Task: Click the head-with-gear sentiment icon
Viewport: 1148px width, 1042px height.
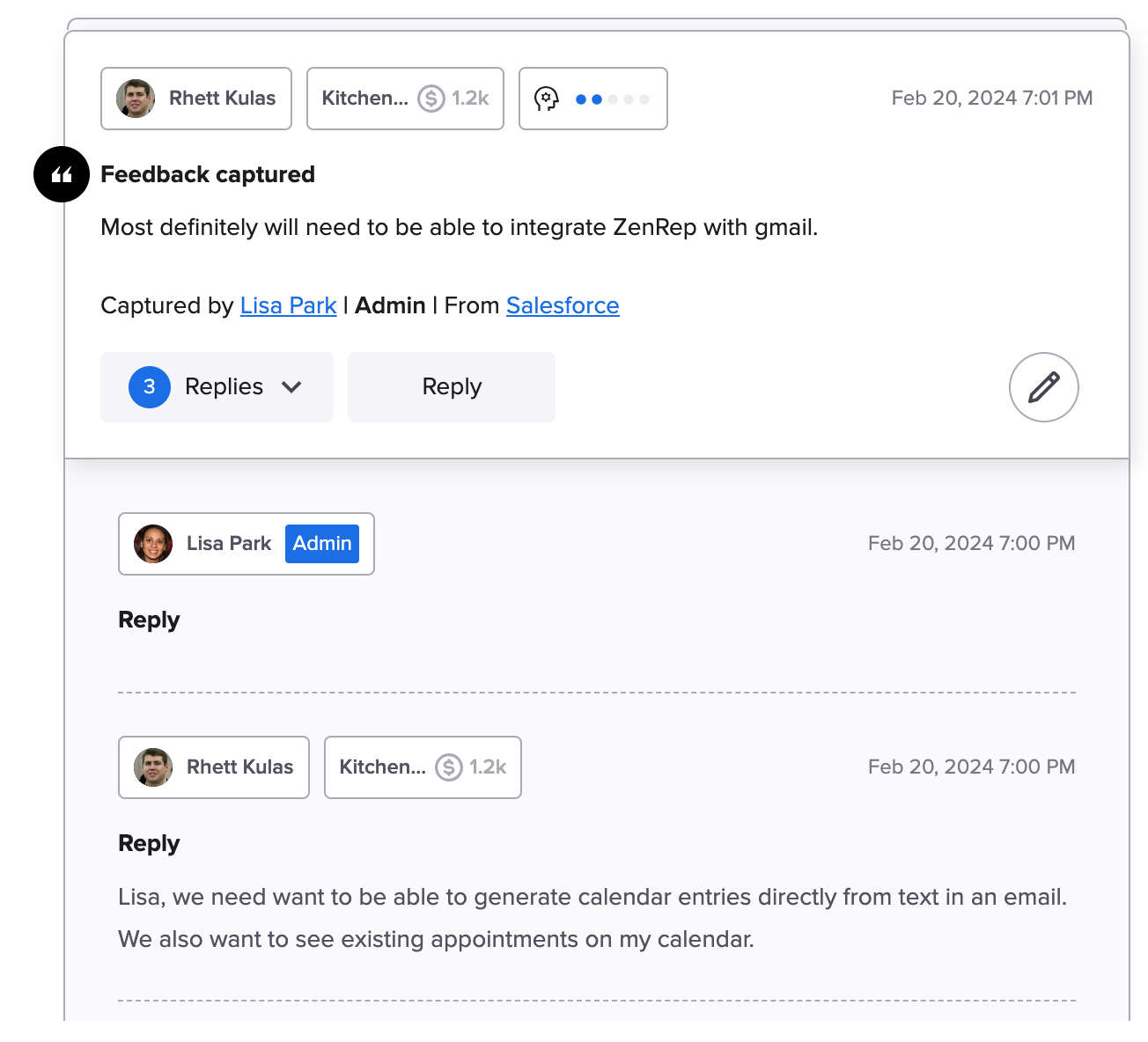Action: point(547,99)
